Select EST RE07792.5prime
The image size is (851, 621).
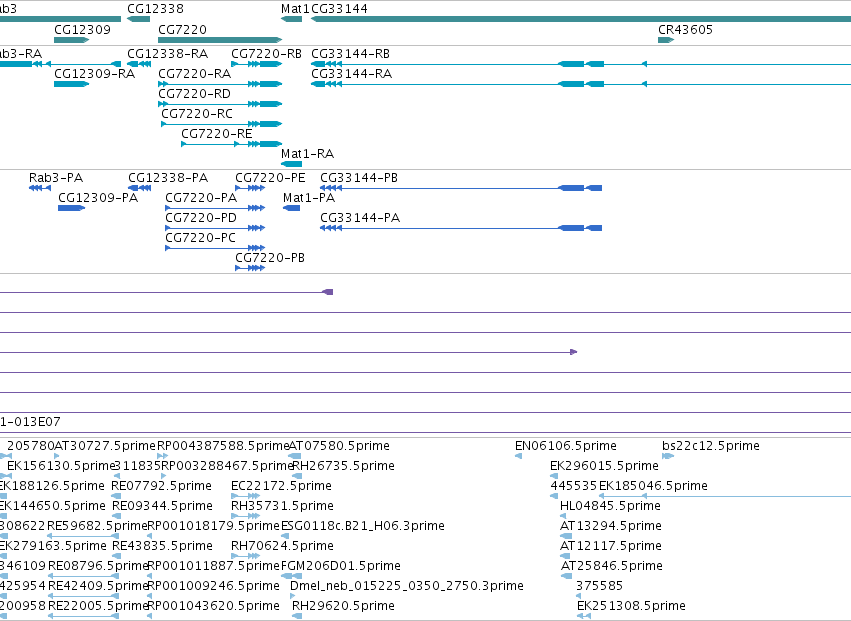[x=162, y=486]
